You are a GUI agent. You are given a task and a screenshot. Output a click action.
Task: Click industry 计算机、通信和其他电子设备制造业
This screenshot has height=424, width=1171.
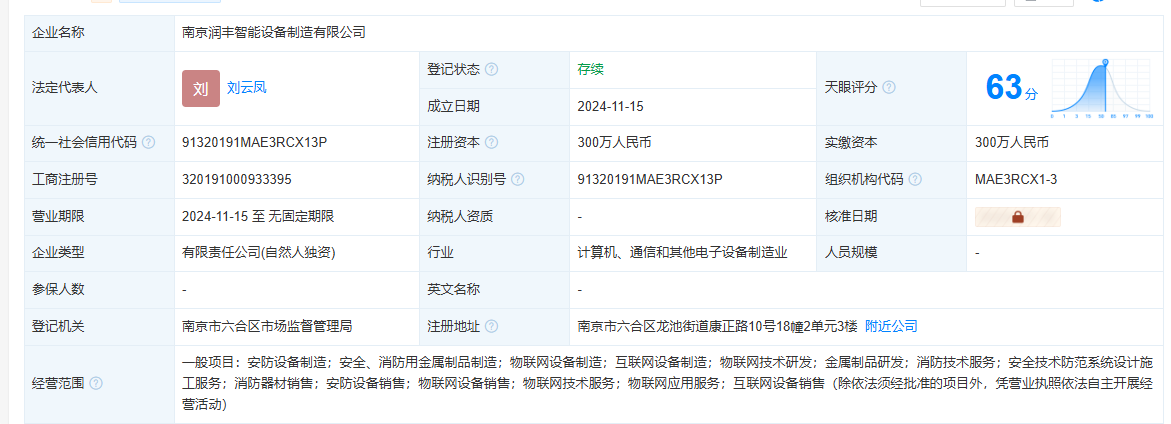pyautogui.click(x=683, y=253)
